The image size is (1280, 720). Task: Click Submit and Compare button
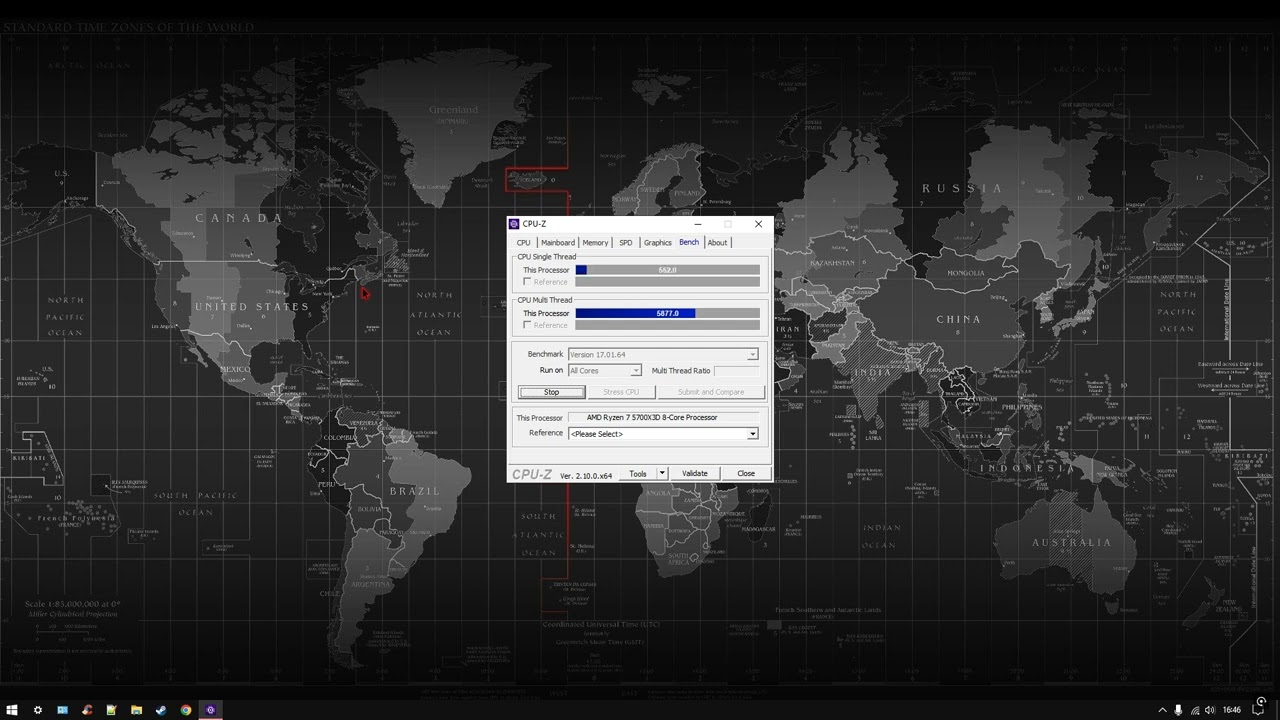click(711, 392)
